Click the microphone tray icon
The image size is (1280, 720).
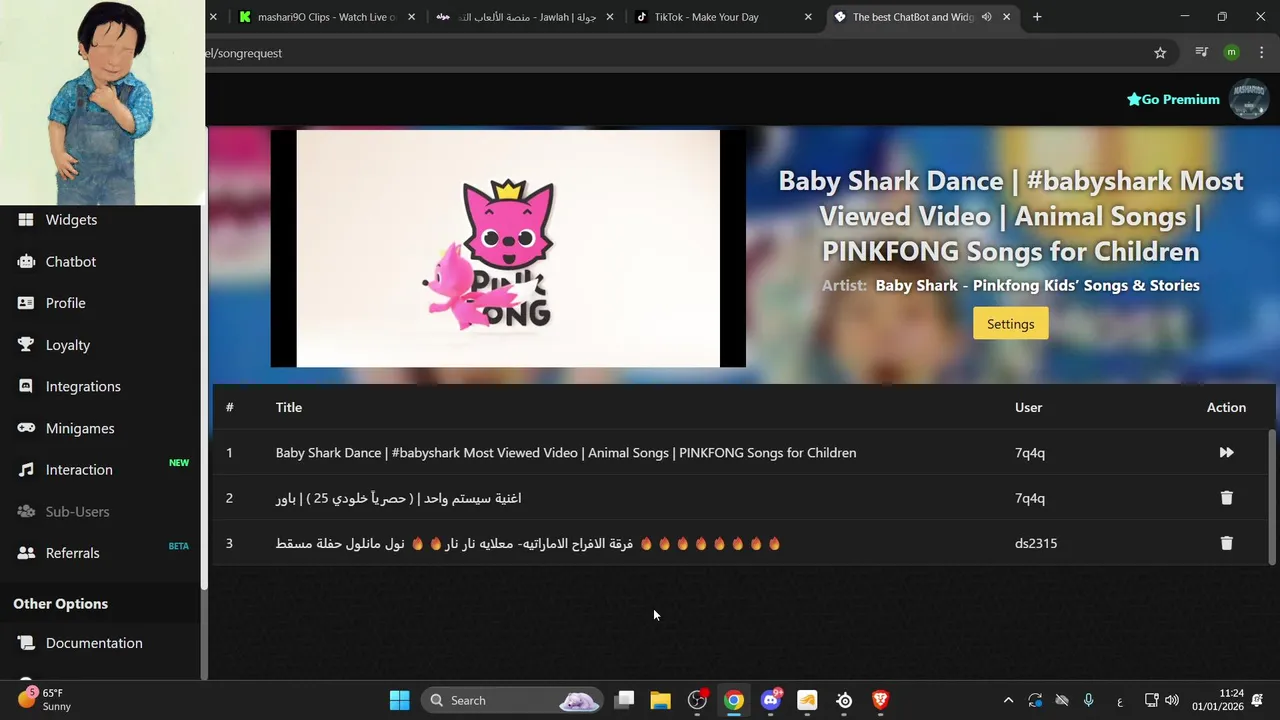tap(1089, 700)
